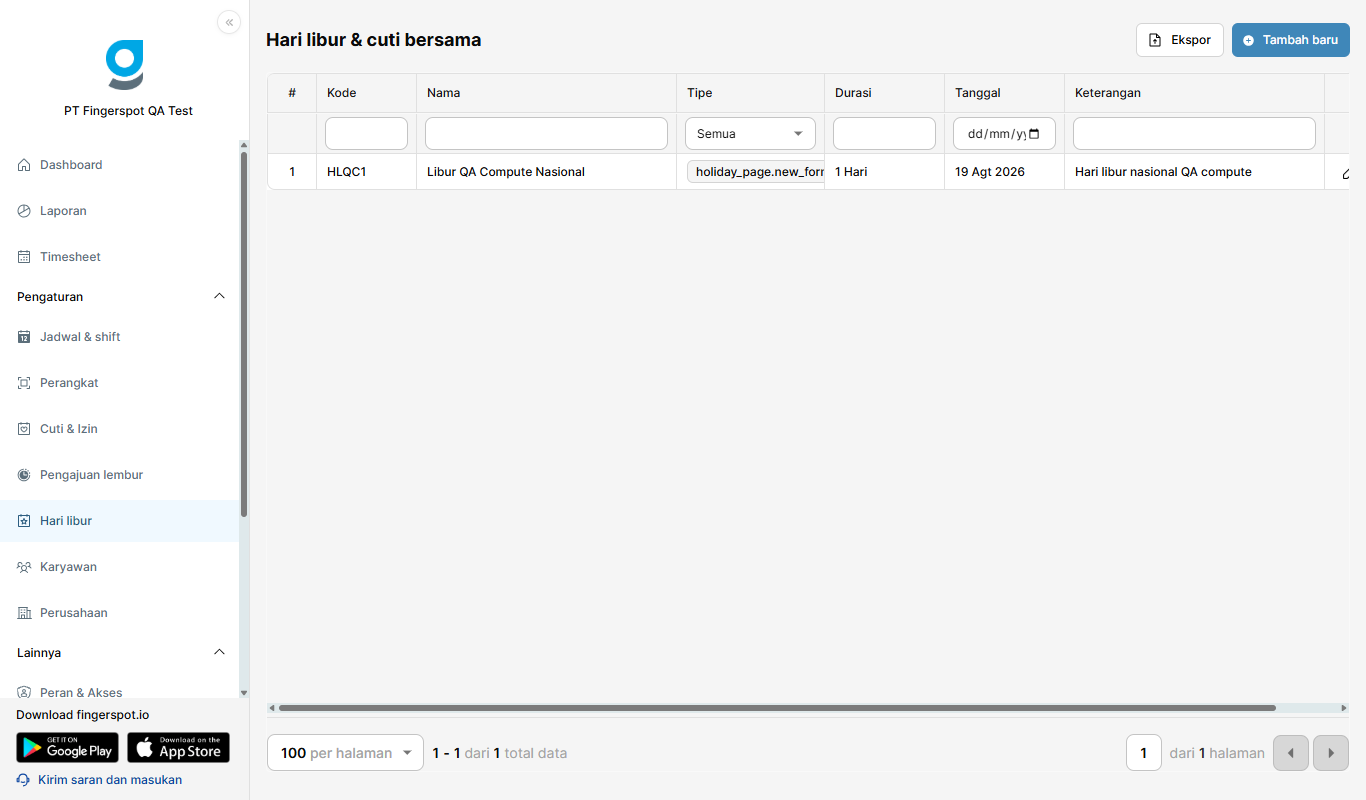Collapse the Pengaturan section

[x=220, y=297]
